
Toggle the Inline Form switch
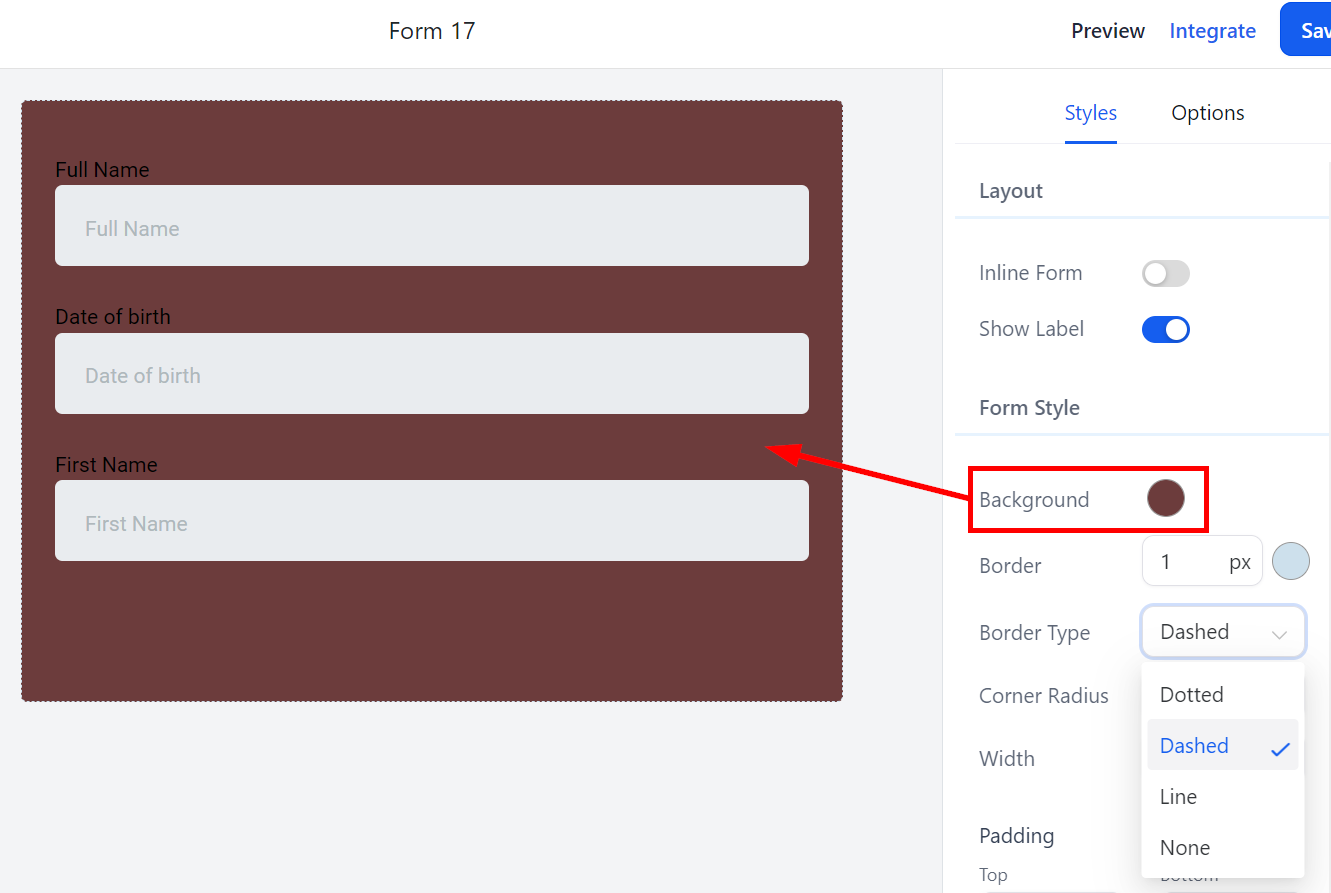(x=1165, y=273)
